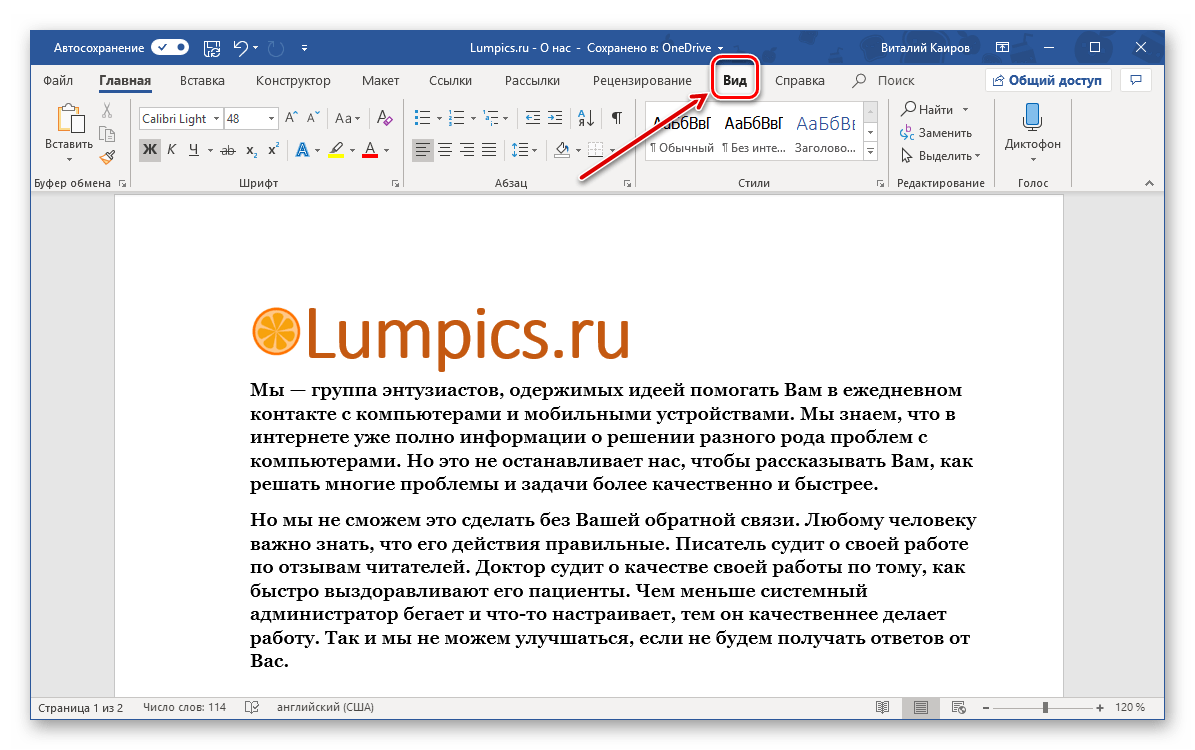Open the font size dropdown showing 48
Viewport: 1195px width, 750px height.
(271, 118)
